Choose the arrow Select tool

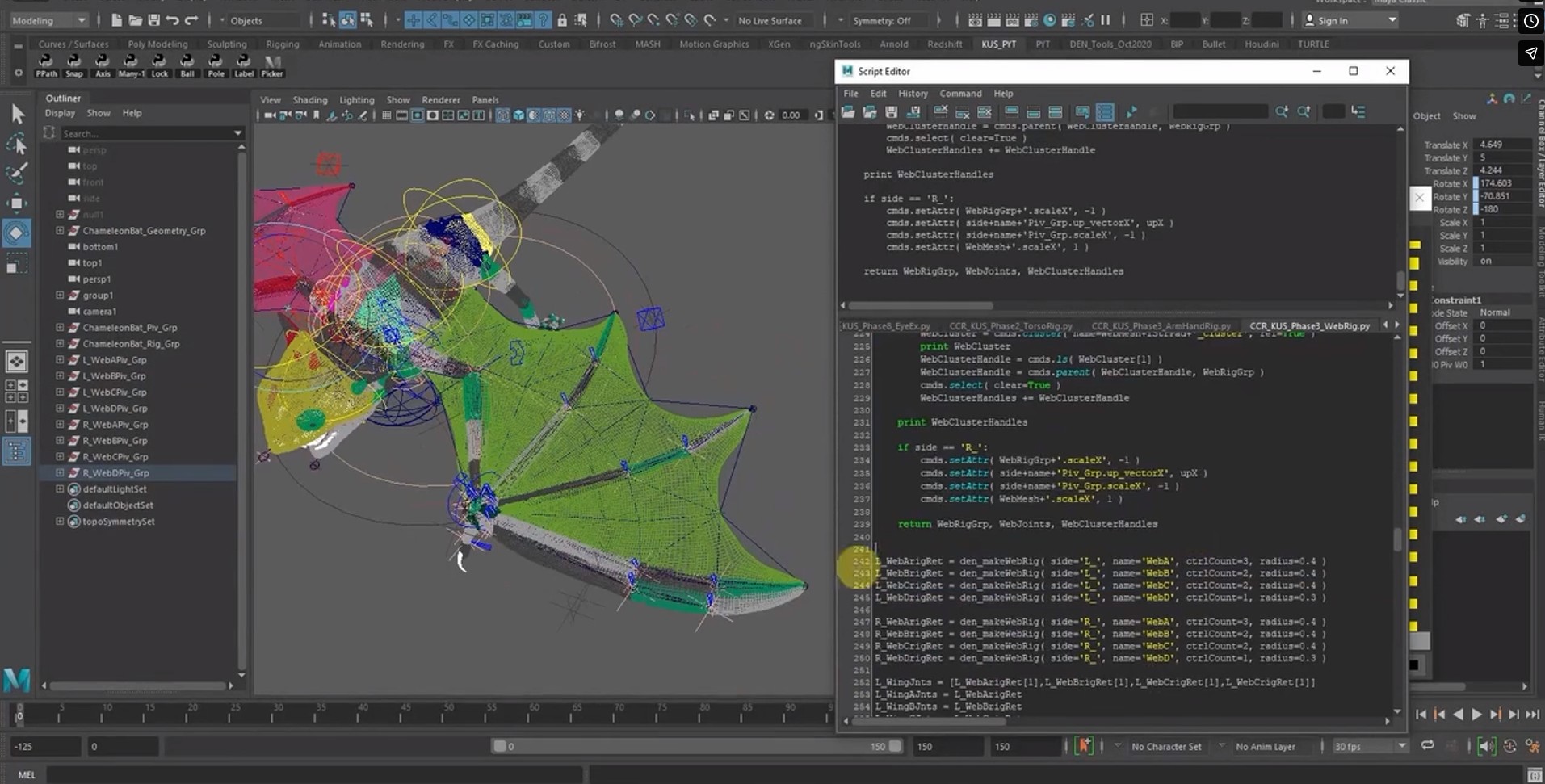pos(17,114)
